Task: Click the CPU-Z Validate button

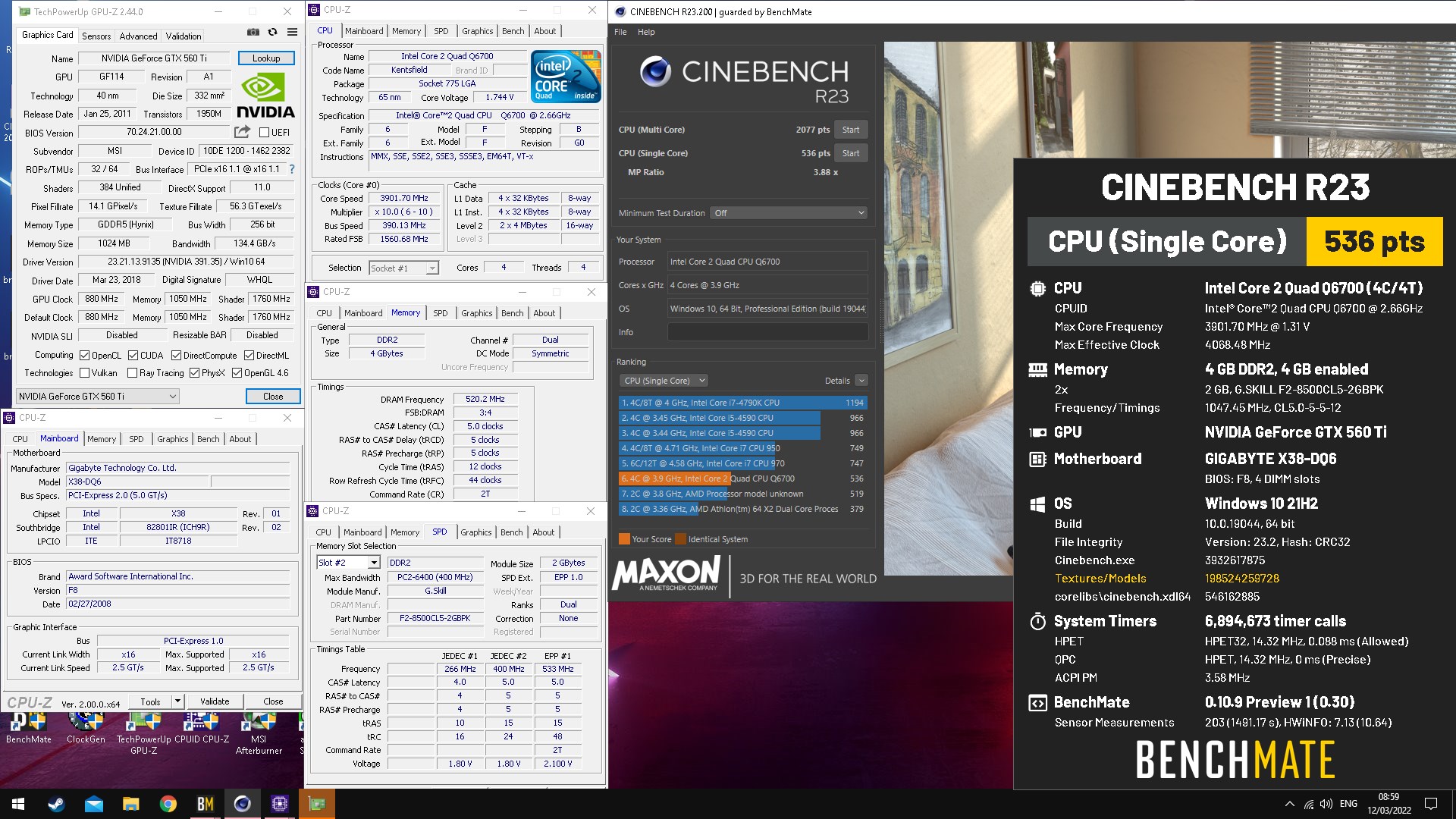Action: pyautogui.click(x=215, y=701)
